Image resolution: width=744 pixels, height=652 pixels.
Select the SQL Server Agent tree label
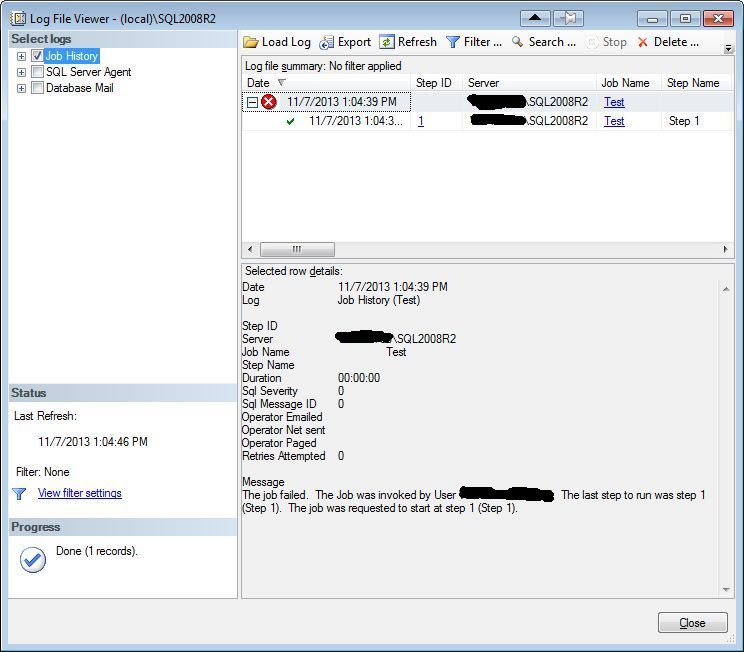coord(88,72)
